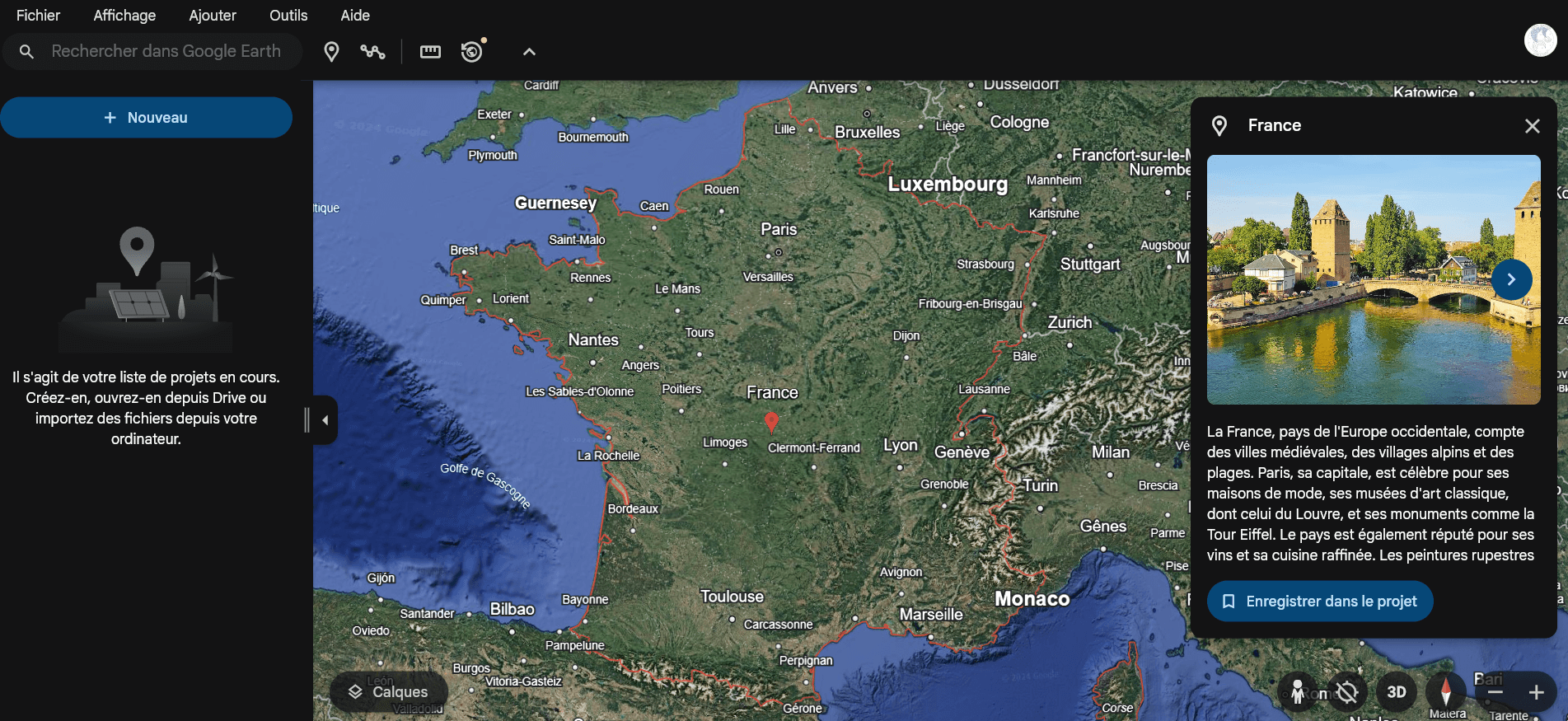Reset orientation with the compass

(x=1445, y=691)
